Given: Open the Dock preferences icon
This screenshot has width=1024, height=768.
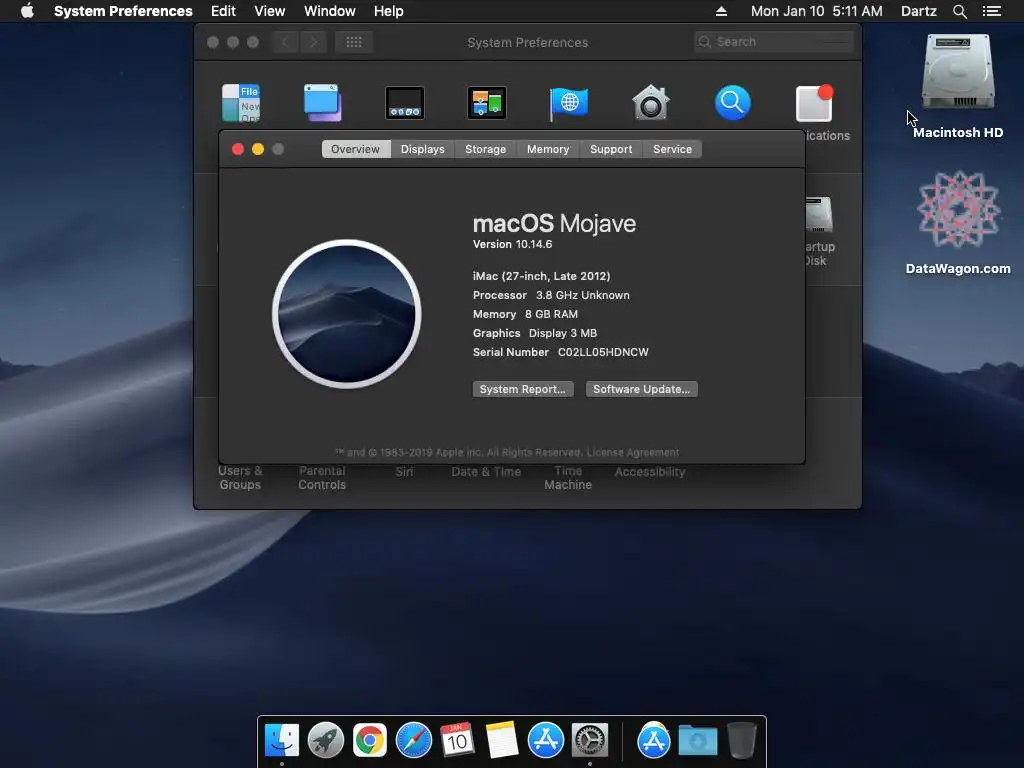Looking at the screenshot, I should pos(405,103).
